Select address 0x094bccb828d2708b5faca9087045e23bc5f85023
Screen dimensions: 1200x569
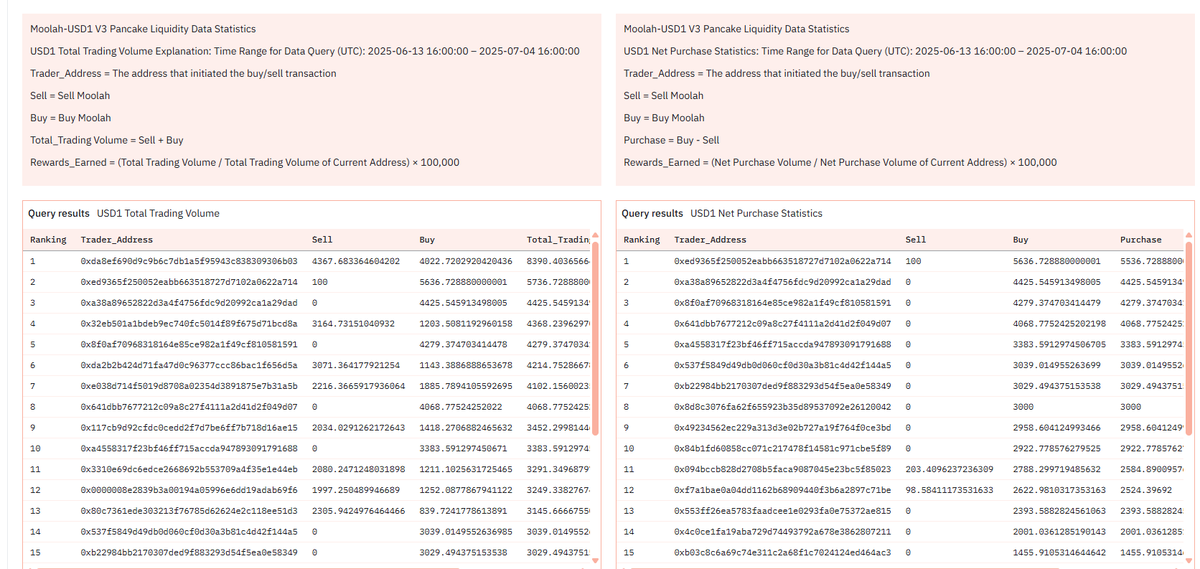783,469
